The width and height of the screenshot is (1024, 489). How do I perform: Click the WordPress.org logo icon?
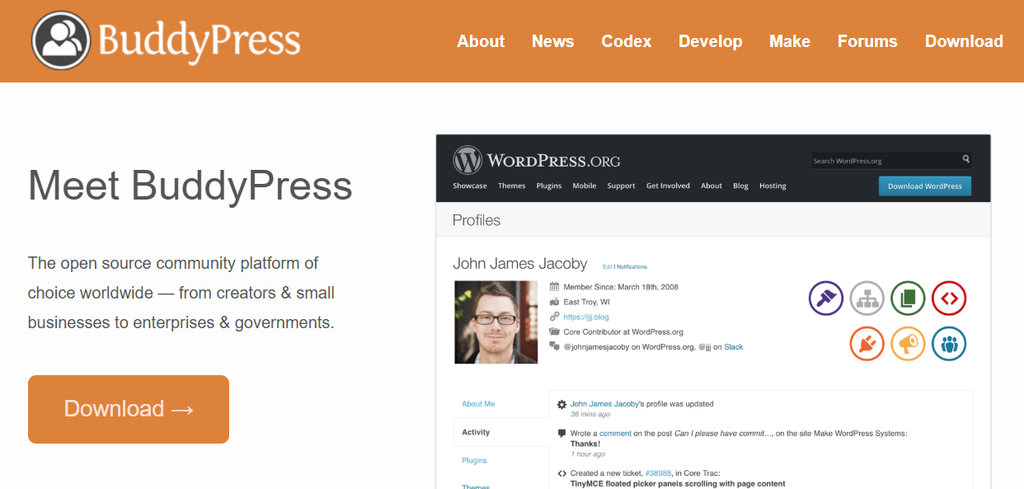point(467,160)
